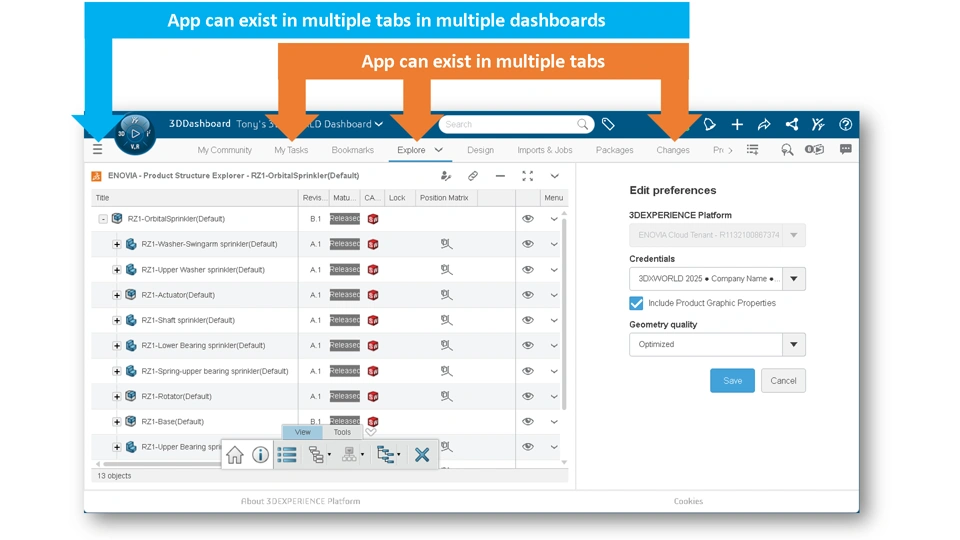The height and width of the screenshot is (540, 960).
Task: Click the user edit icon in widget header
Action: click(446, 176)
